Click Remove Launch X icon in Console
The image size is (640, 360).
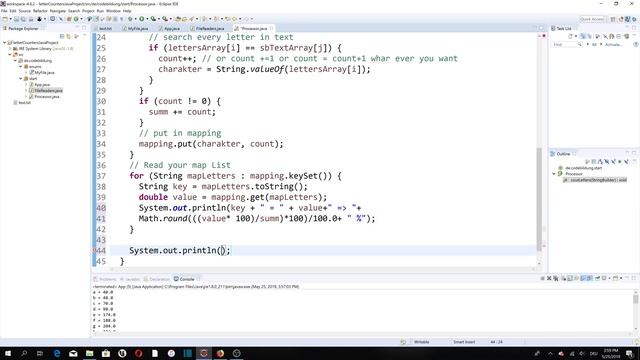point(549,278)
